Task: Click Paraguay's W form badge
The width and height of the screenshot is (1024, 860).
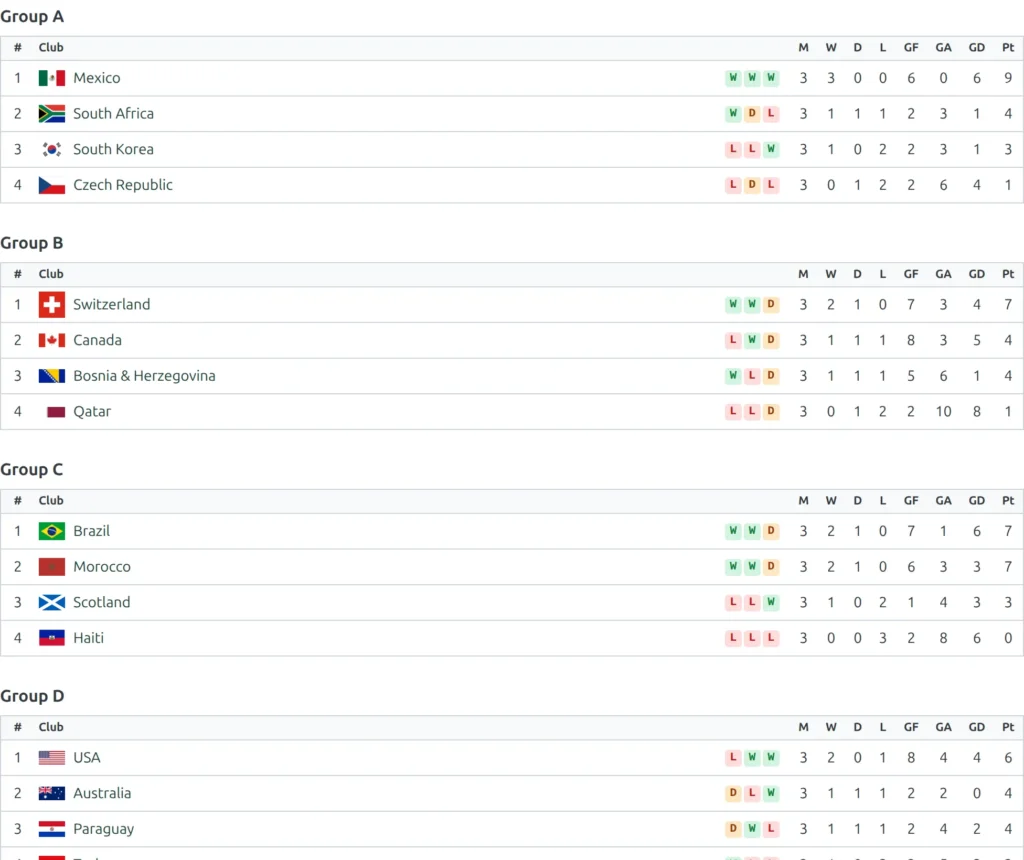Action: point(752,829)
